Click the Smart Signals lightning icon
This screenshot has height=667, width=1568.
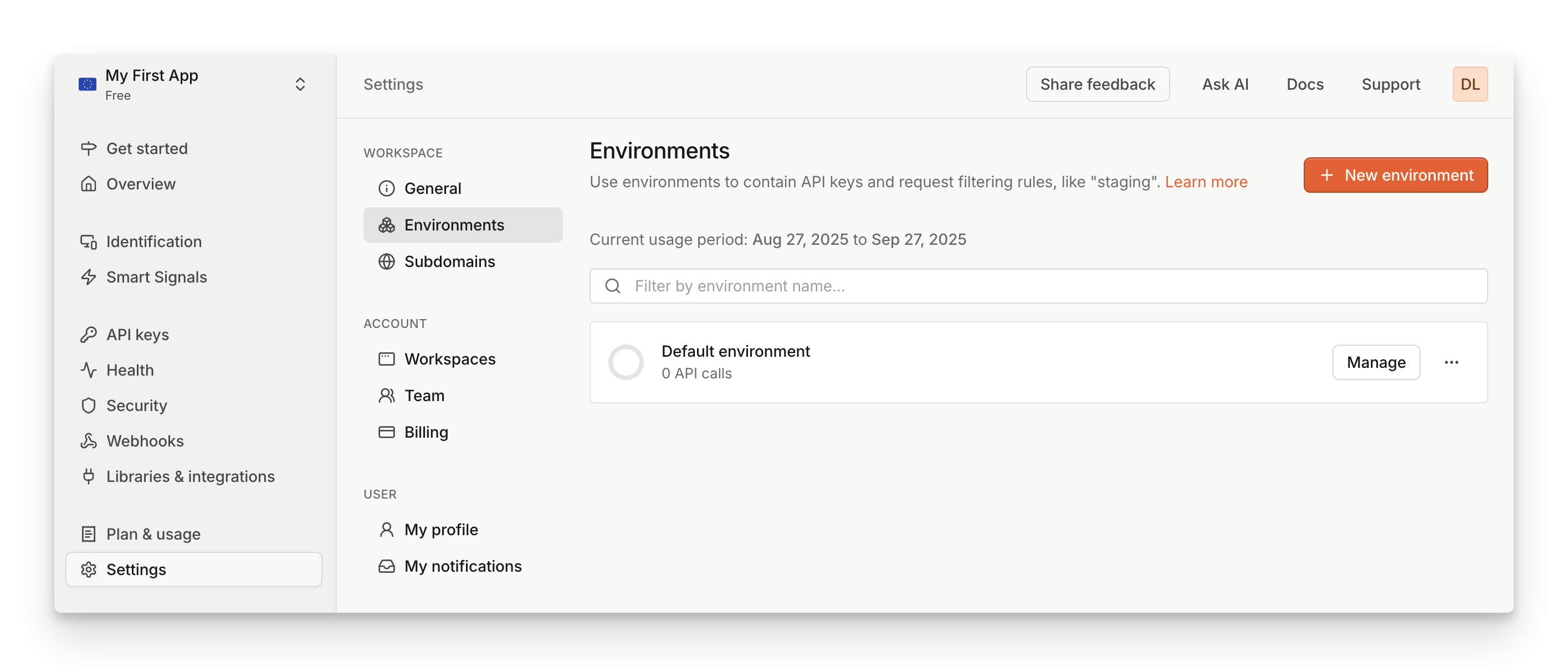point(89,277)
